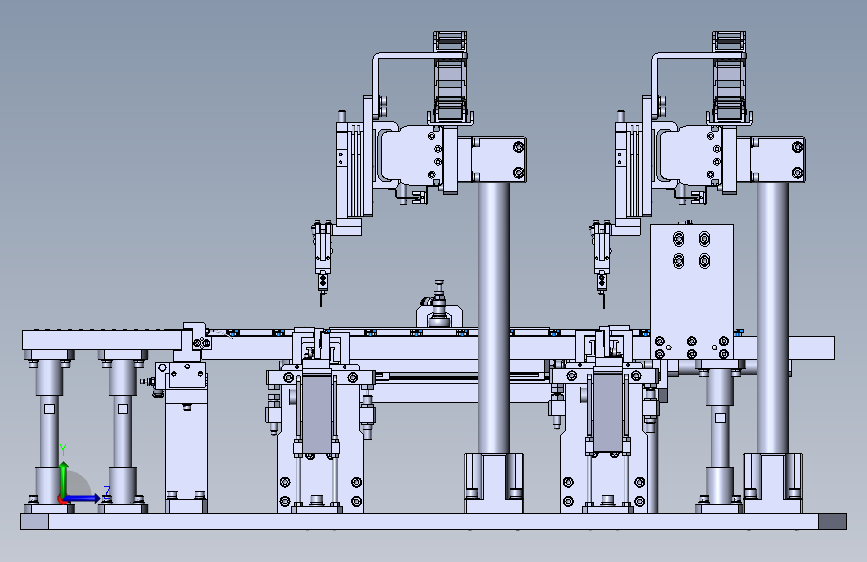Select the rectangular plate with four slotted holes
This screenshot has height=562, width=867.
(692, 292)
